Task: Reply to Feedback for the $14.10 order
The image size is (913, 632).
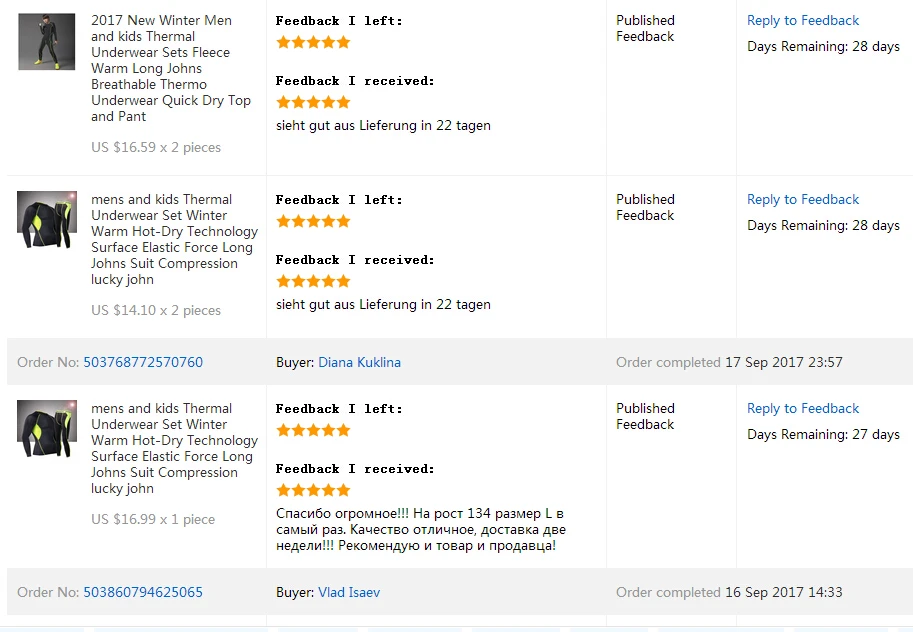Action: 803,199
